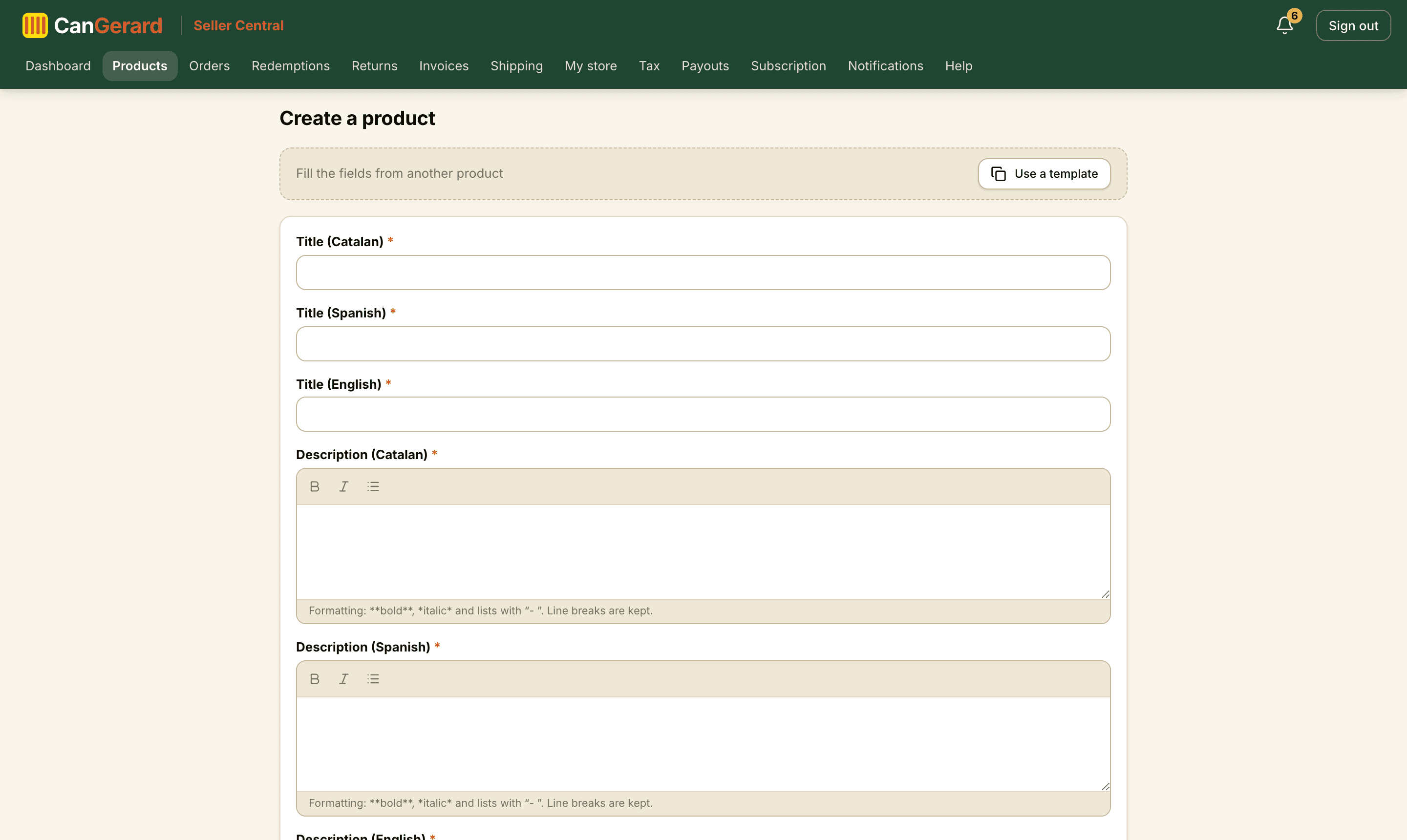Open the Tax section
Screen dimensions: 1407x840
pyautogui.click(x=649, y=65)
